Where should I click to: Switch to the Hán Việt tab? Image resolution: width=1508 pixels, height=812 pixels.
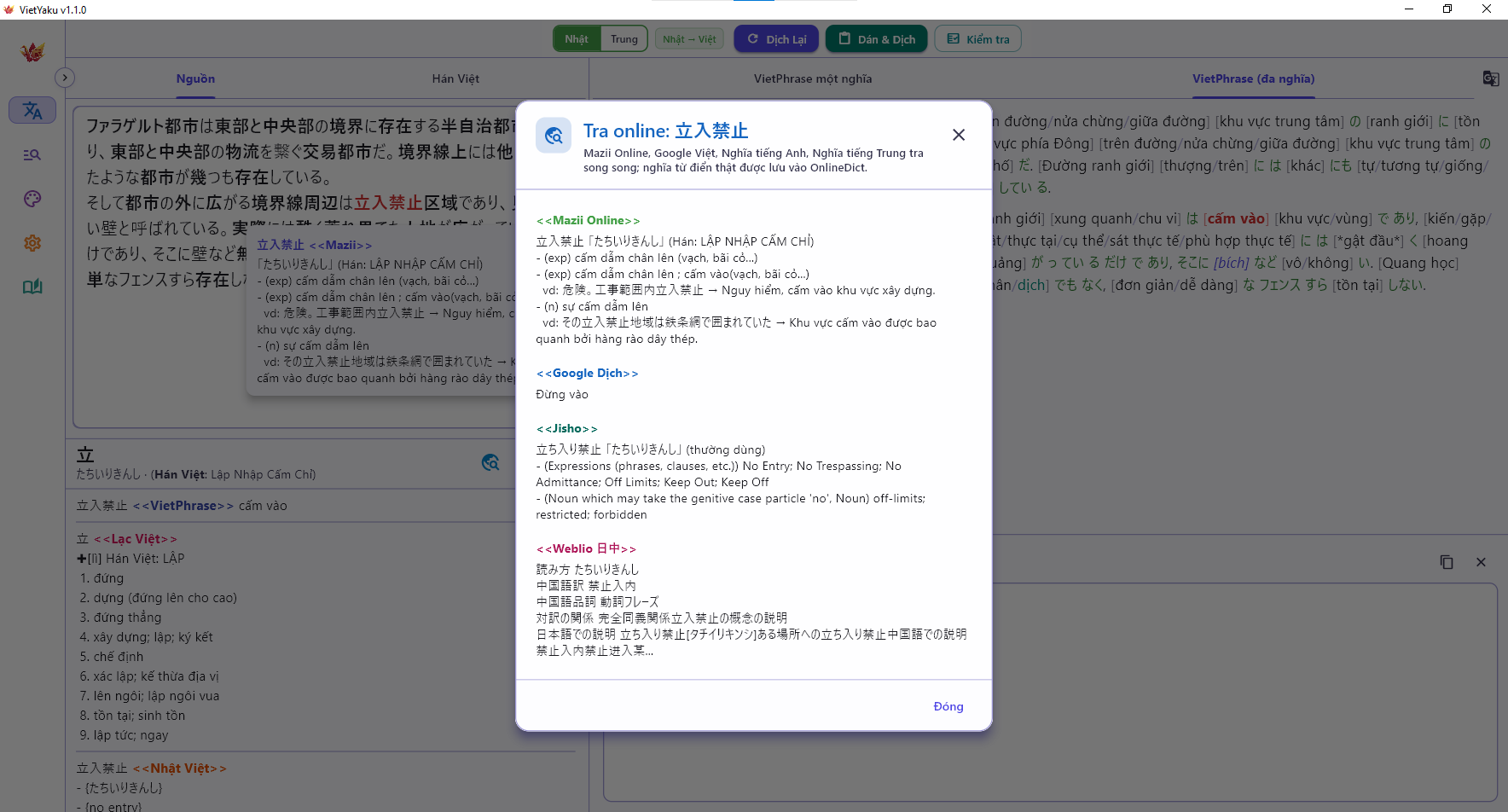455,78
